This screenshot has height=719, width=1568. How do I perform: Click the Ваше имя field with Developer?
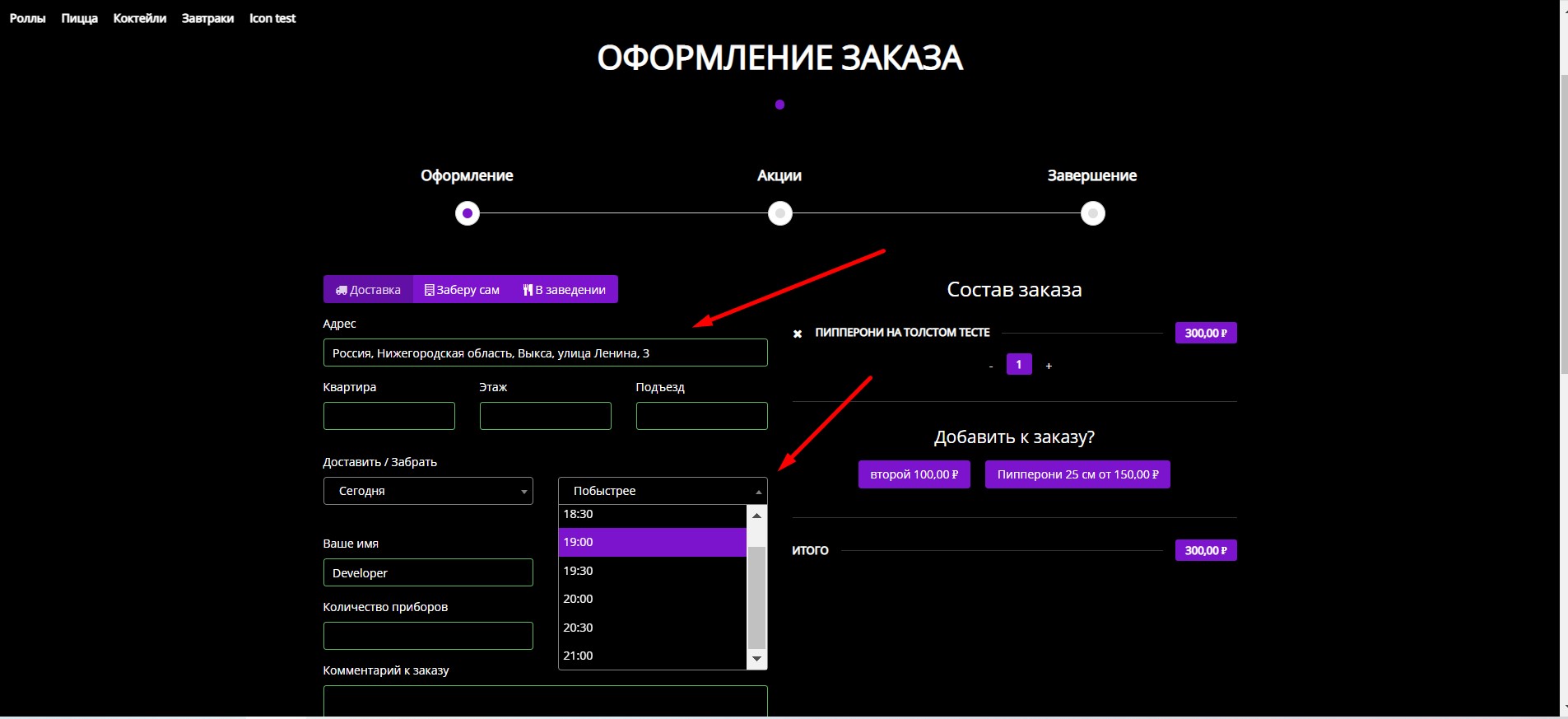click(x=428, y=572)
